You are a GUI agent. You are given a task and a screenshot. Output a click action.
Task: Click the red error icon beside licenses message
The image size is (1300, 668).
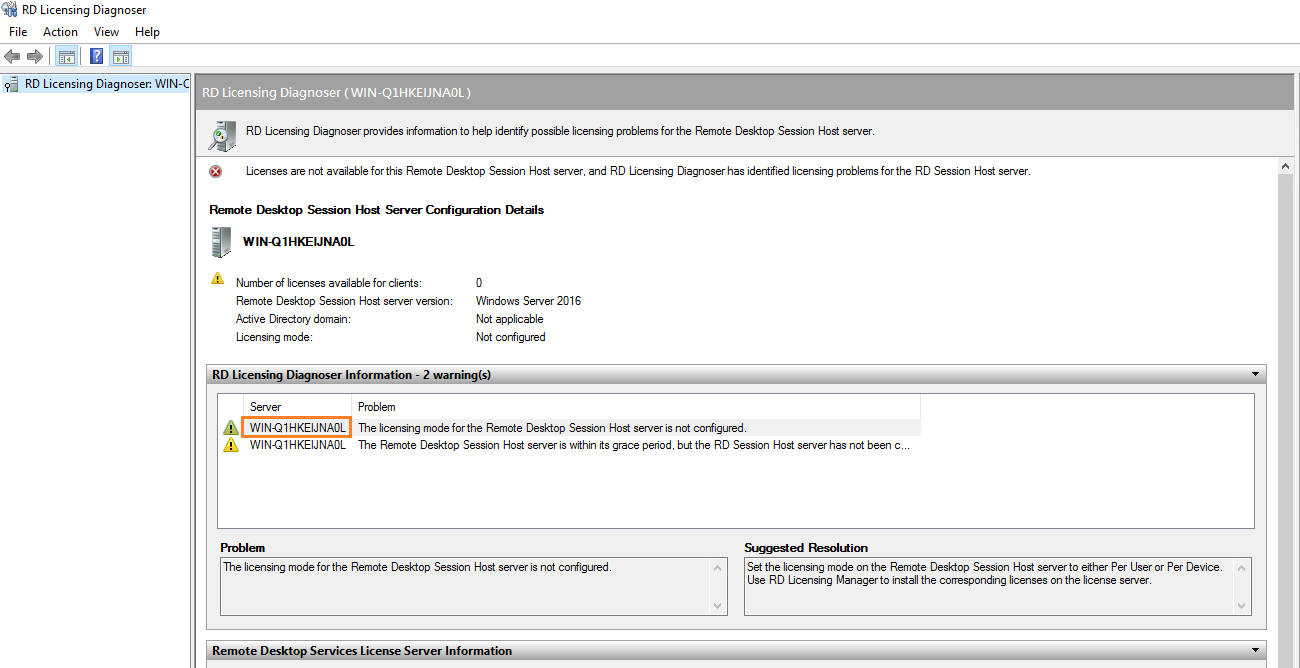[215, 171]
